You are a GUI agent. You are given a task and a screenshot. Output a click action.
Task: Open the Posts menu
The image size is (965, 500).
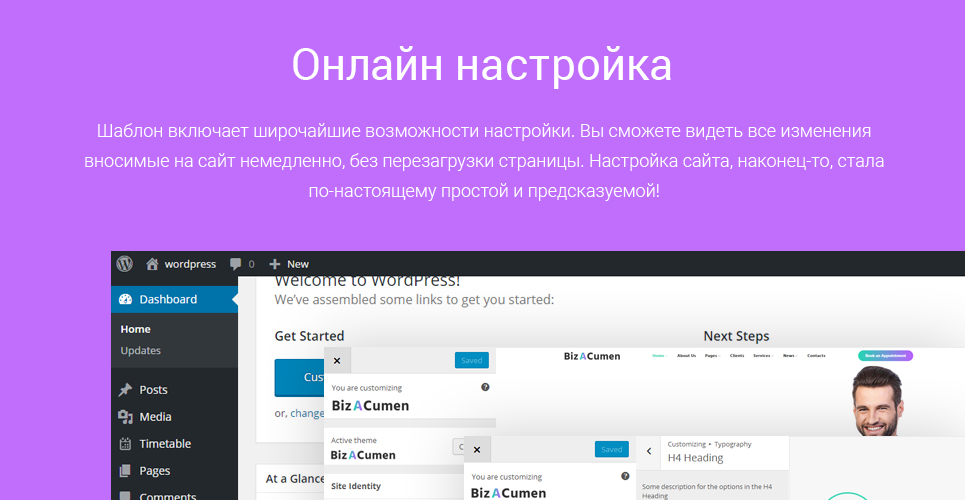153,390
